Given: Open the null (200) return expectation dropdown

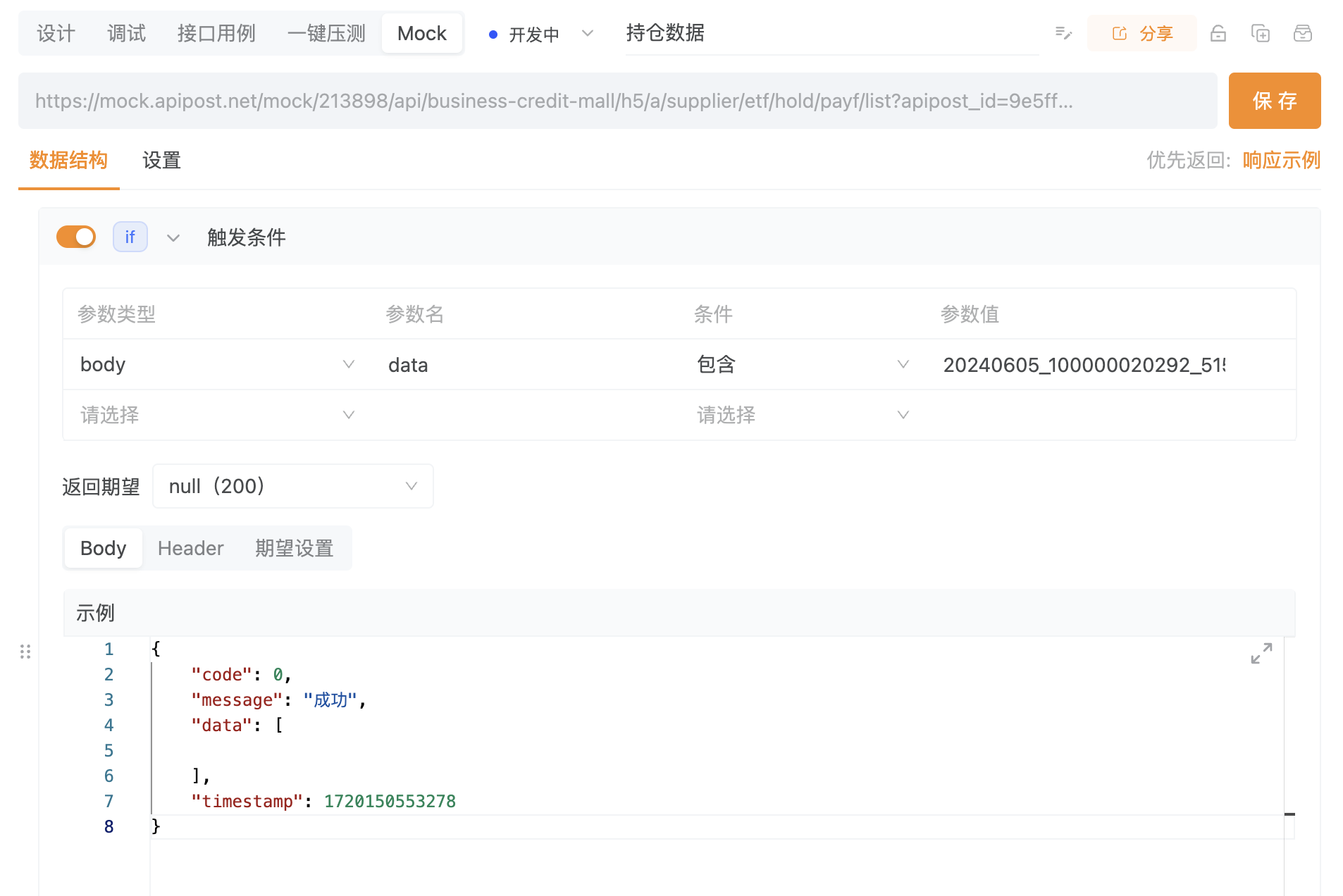Looking at the screenshot, I should pos(293,486).
